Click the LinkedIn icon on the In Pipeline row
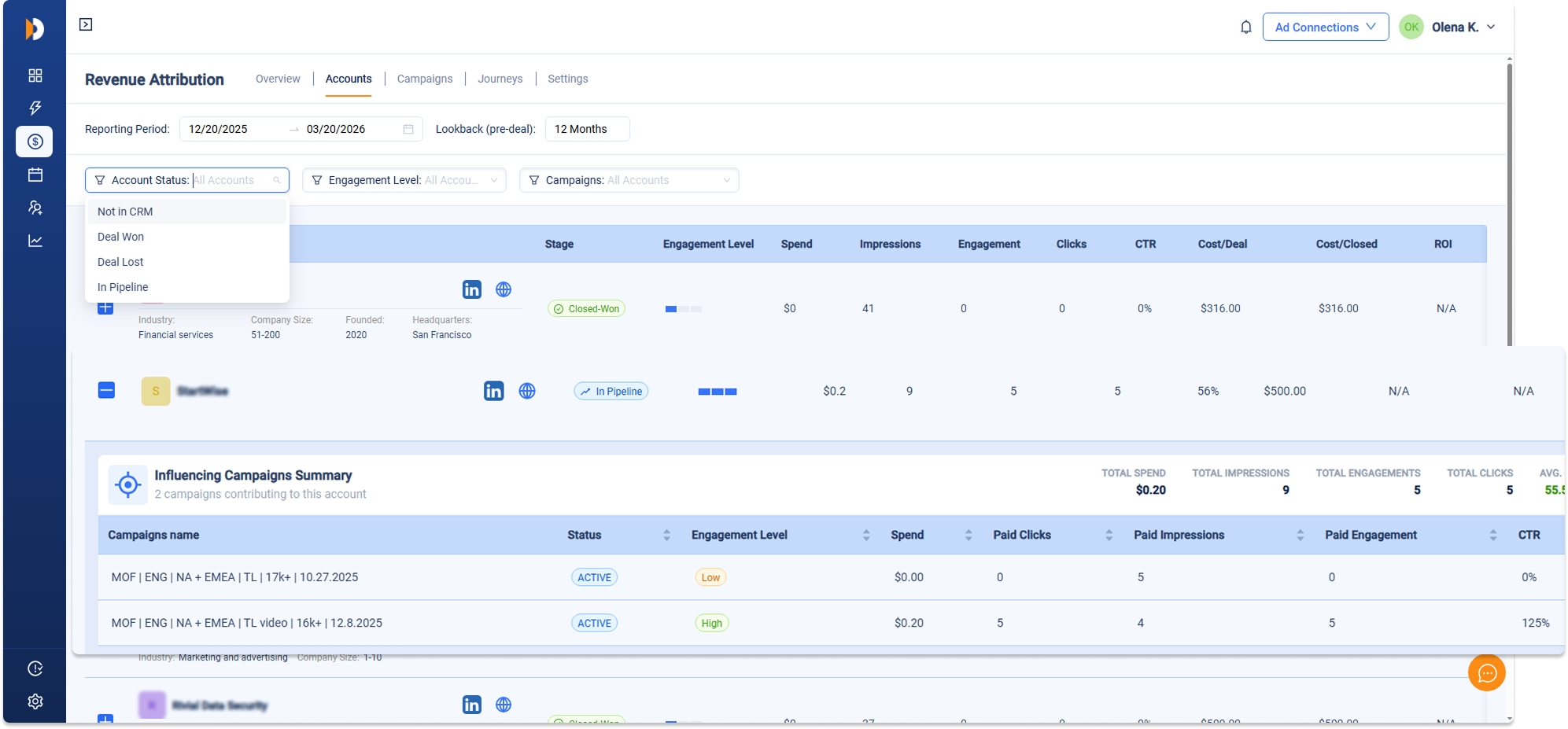The height and width of the screenshot is (729, 1568). pos(493,391)
